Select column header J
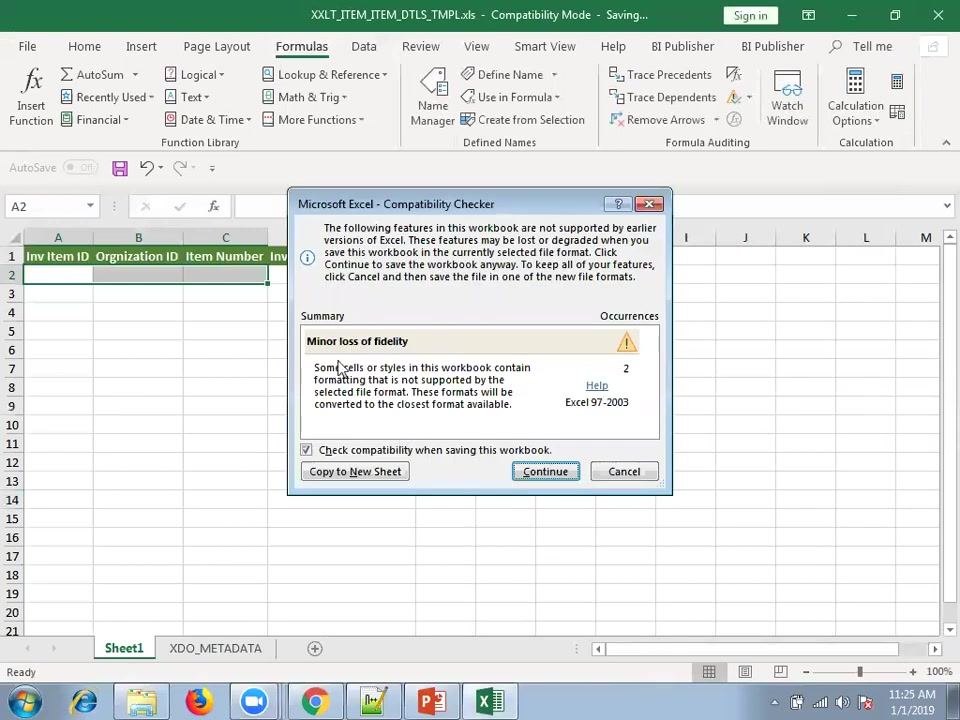 (x=745, y=238)
